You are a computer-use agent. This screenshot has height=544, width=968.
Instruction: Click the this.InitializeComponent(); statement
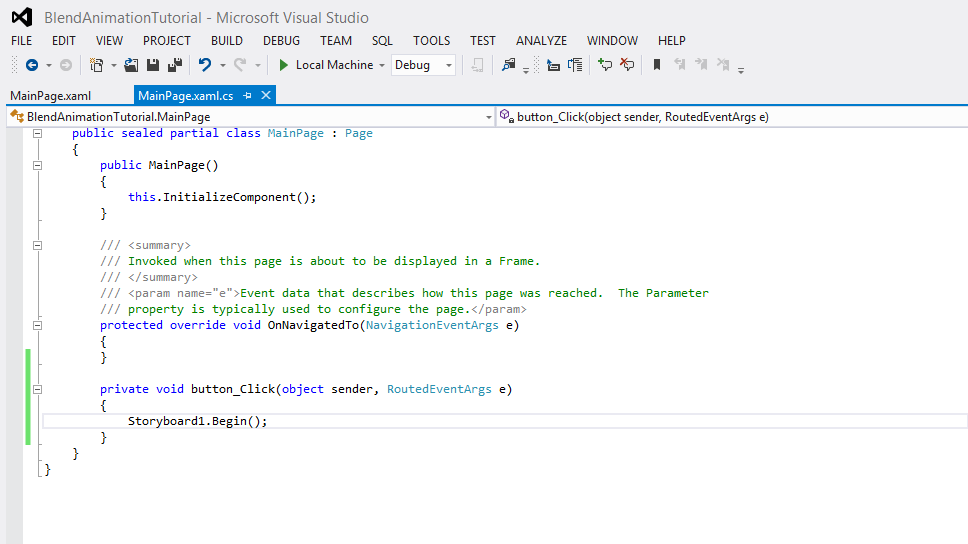(x=222, y=197)
